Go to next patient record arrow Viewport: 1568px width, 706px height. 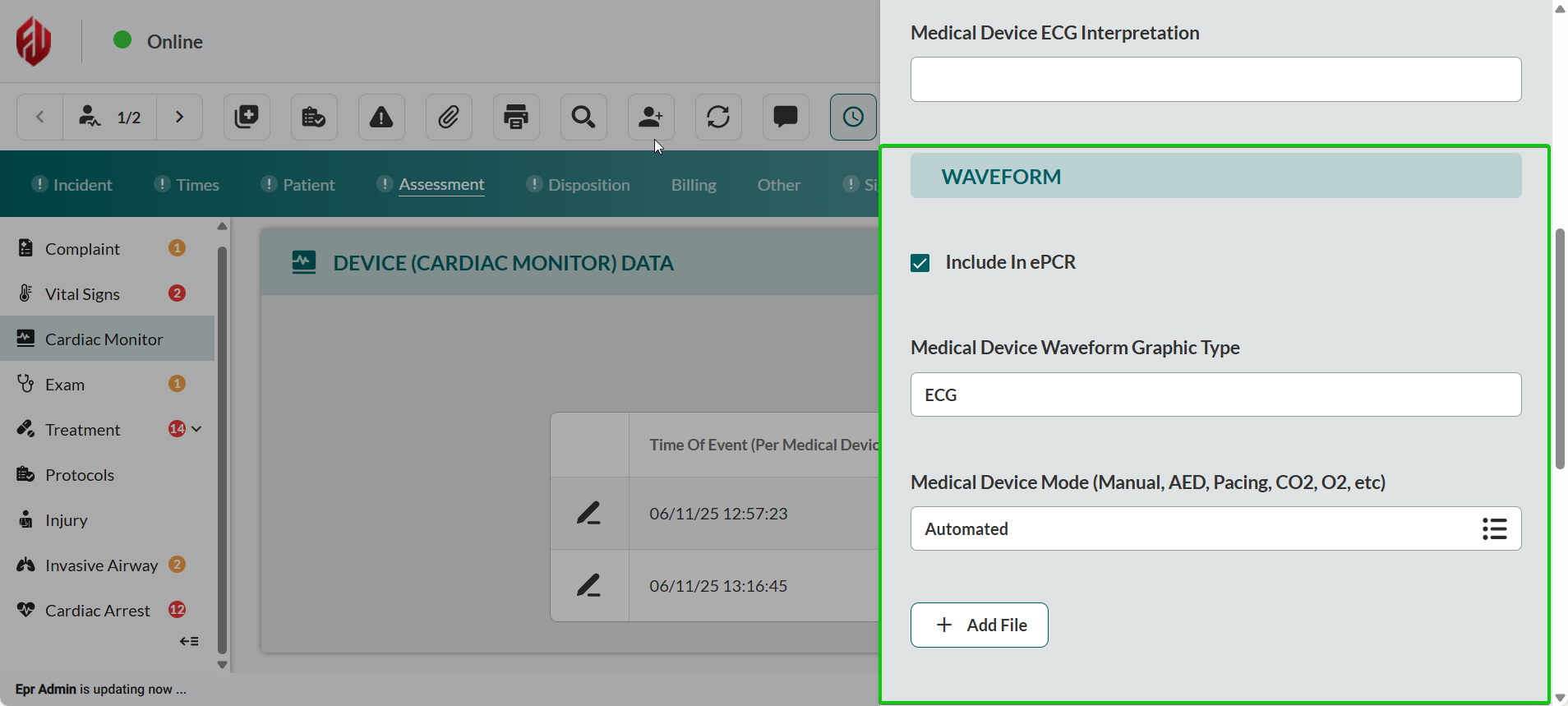(179, 118)
